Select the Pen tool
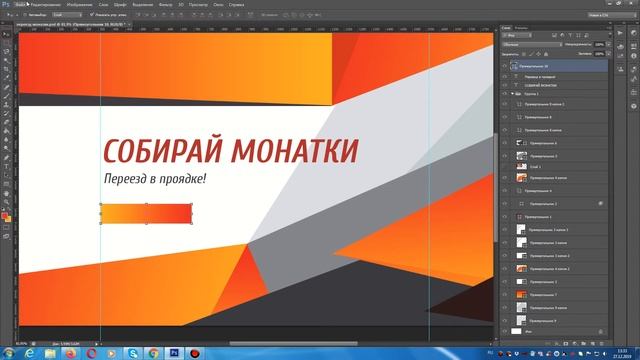This screenshot has width=640, height=360. (x=6, y=157)
